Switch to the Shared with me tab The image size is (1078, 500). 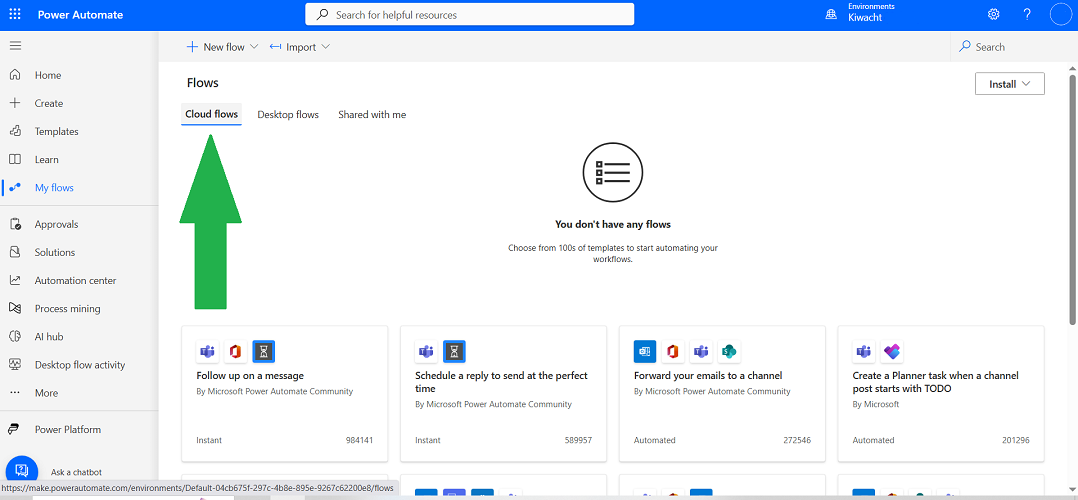click(372, 115)
